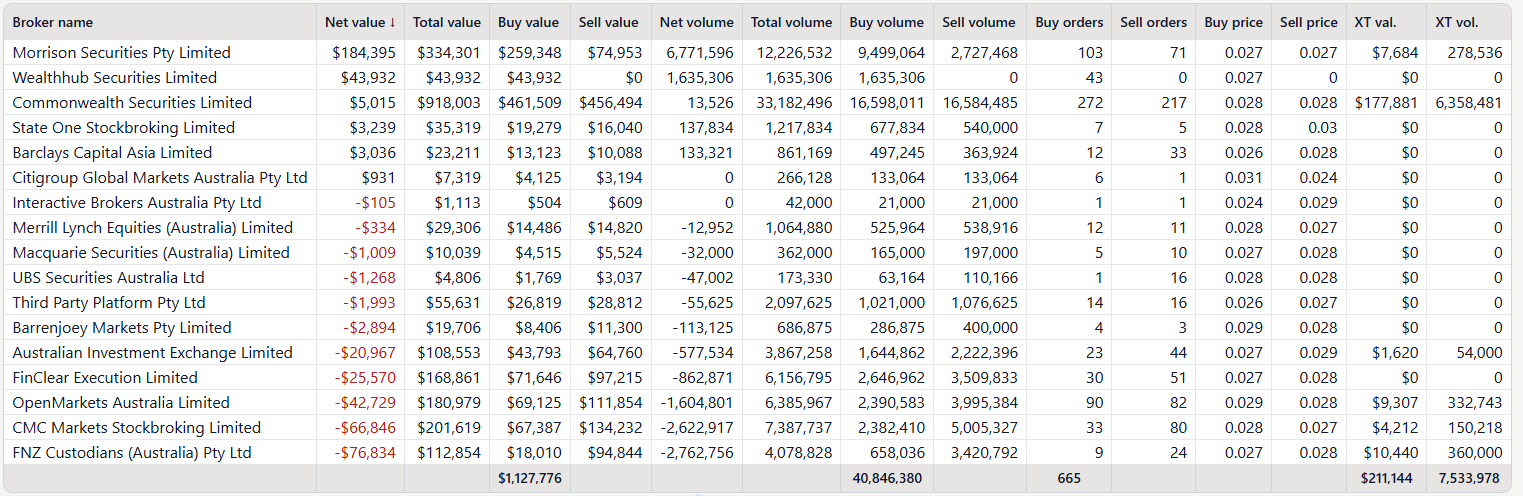Click total Buy volume 40,846,380 footer

[887, 479]
